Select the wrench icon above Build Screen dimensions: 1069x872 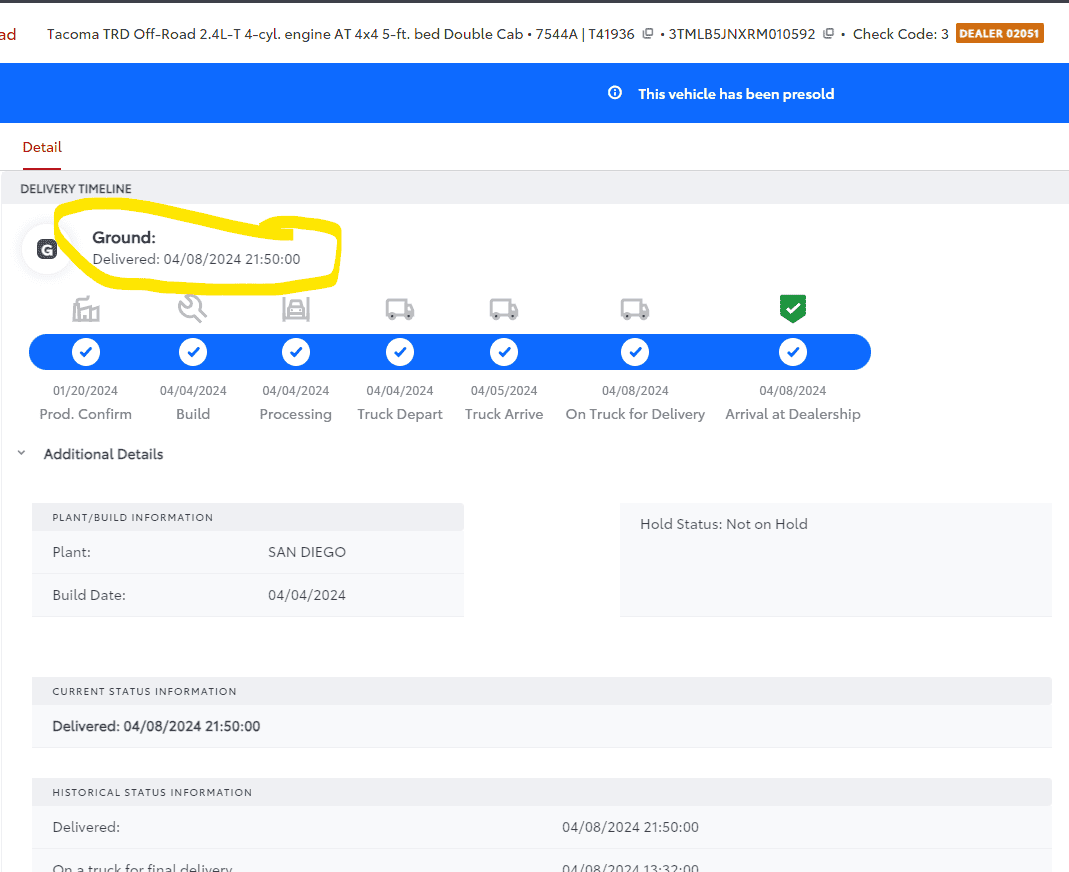(192, 309)
